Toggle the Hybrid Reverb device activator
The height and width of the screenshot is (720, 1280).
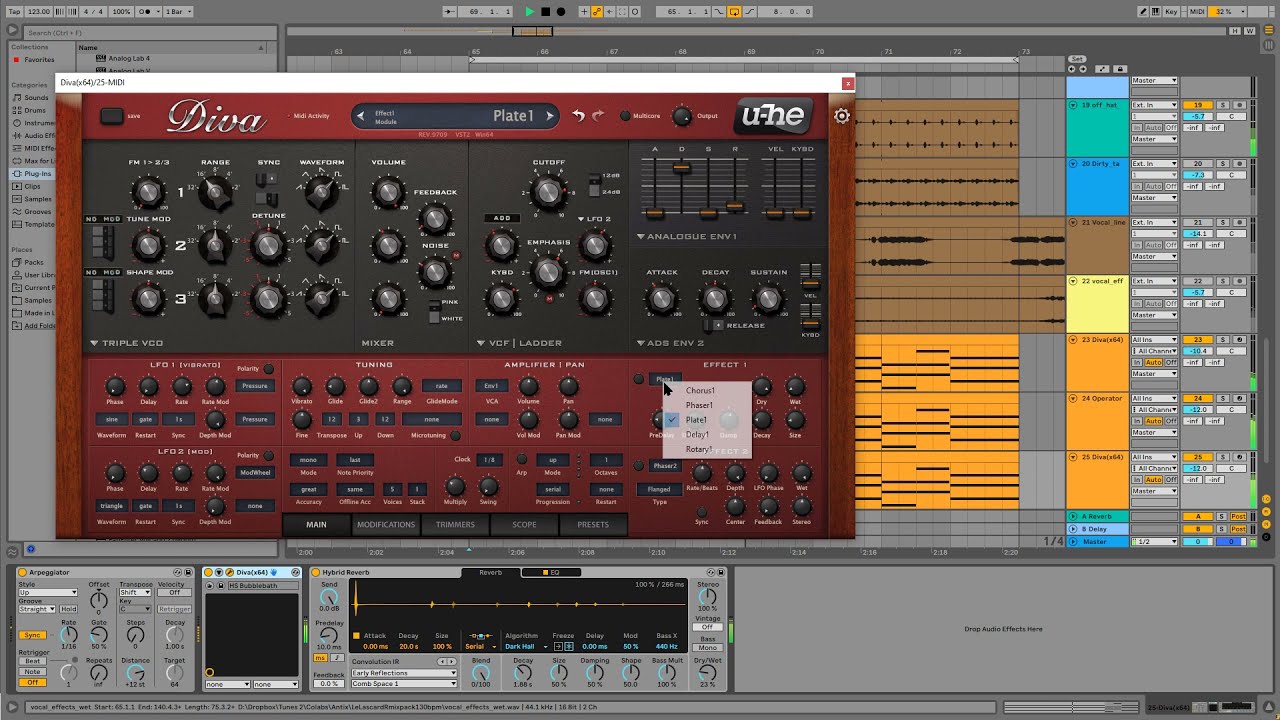click(316, 573)
